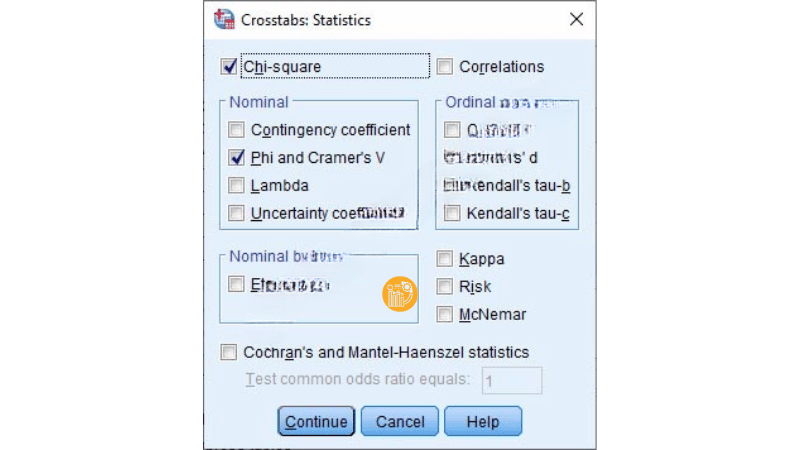
Task: Close the Crosstabs: Statistics dialog
Action: 577,19
